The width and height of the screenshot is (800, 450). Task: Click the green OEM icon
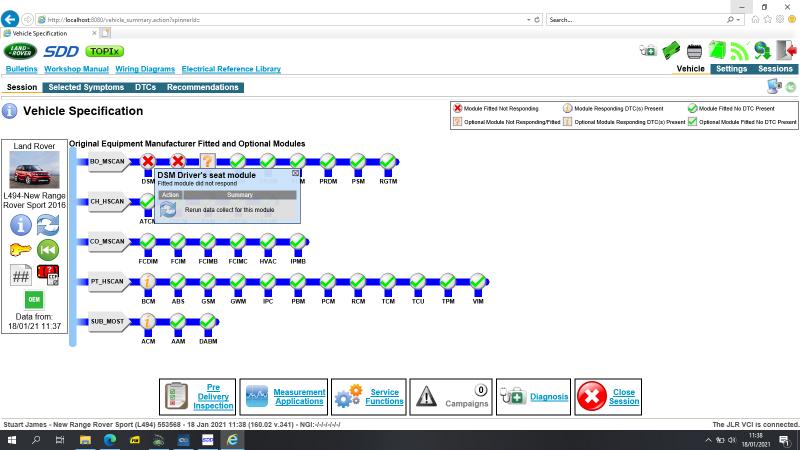tap(34, 299)
